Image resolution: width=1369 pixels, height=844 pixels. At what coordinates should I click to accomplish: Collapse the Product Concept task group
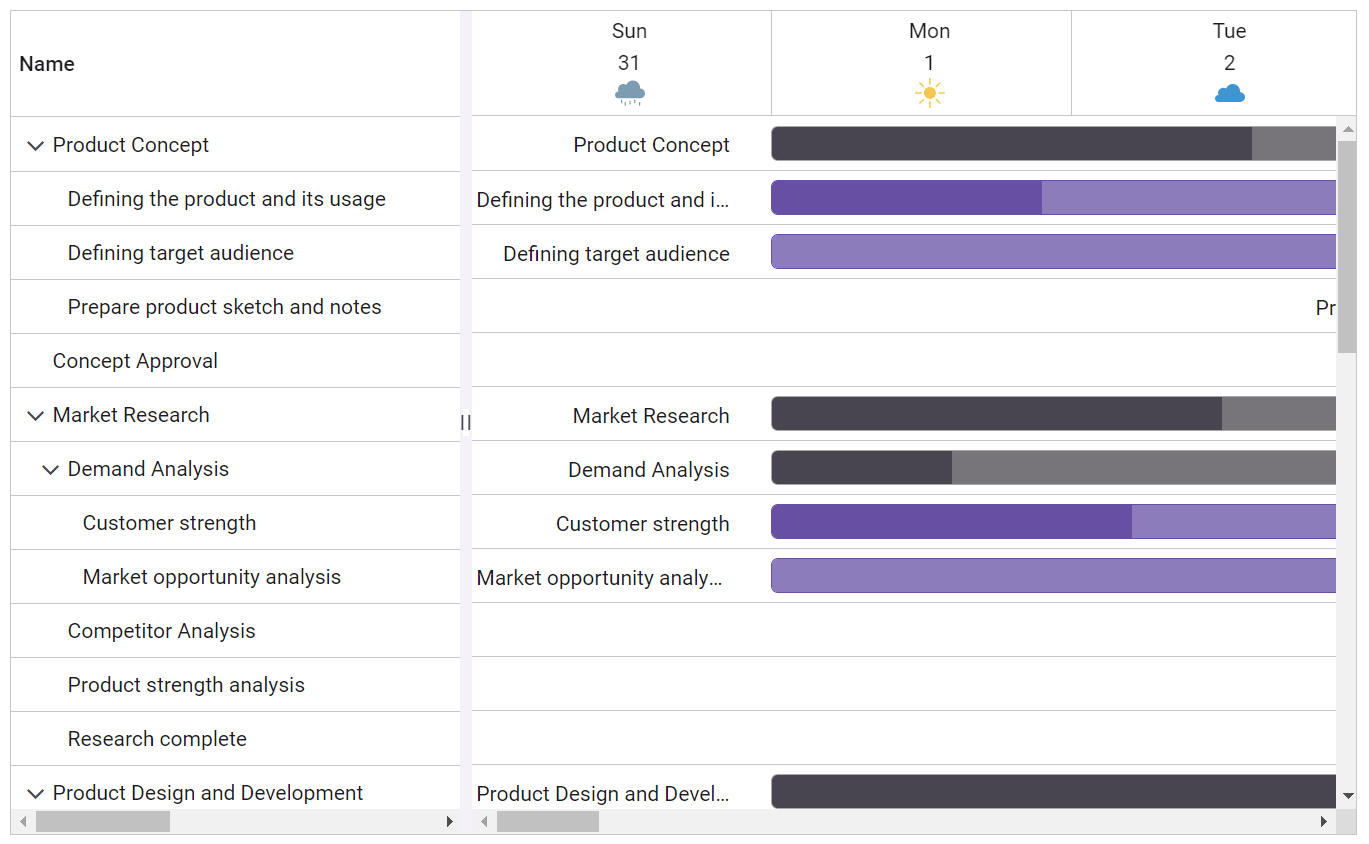tap(36, 145)
